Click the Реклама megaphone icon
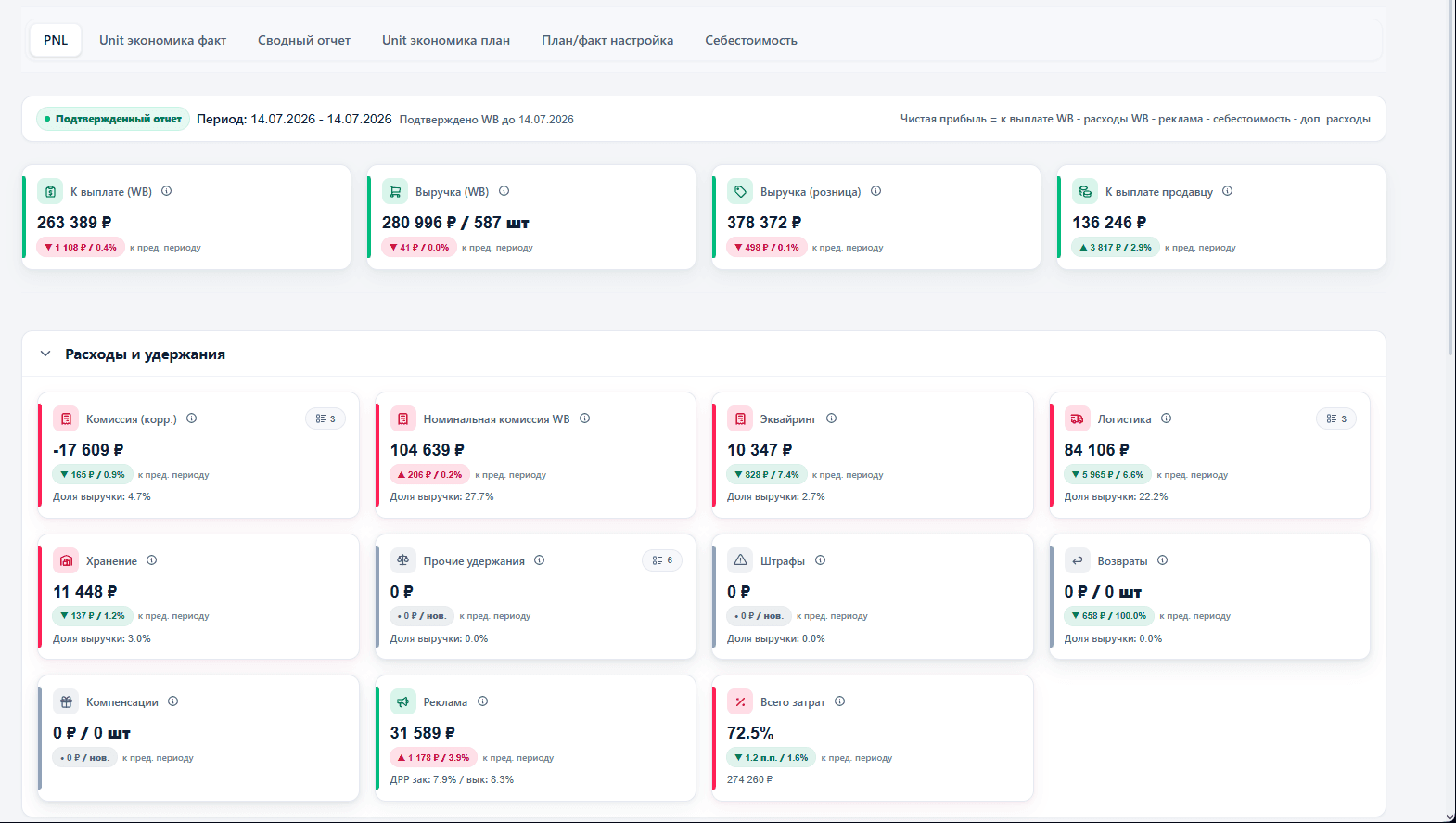The width and height of the screenshot is (1456, 823). tap(402, 701)
